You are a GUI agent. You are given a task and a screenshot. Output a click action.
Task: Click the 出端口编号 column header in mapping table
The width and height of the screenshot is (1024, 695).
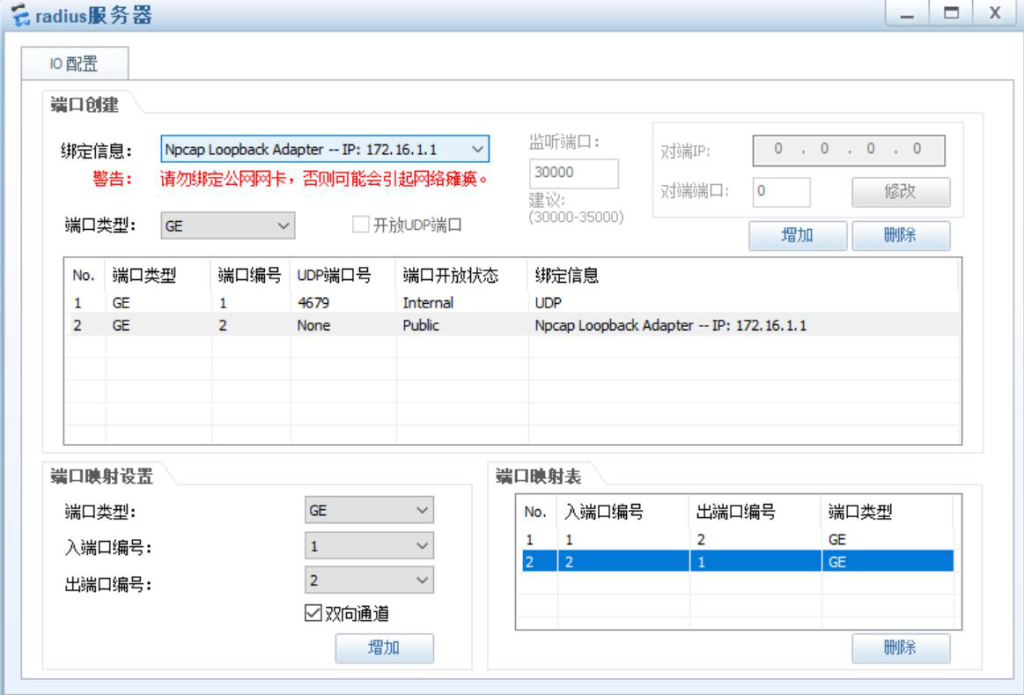point(755,511)
